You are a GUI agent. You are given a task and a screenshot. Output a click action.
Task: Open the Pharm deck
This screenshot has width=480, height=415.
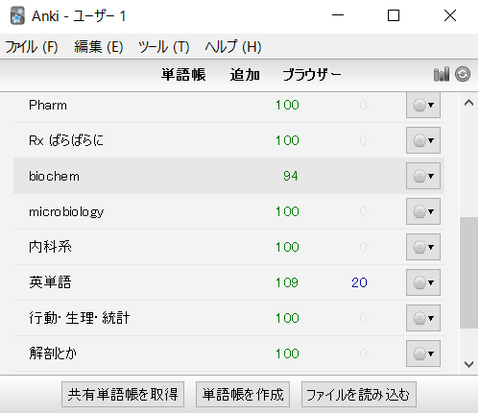pos(48,105)
